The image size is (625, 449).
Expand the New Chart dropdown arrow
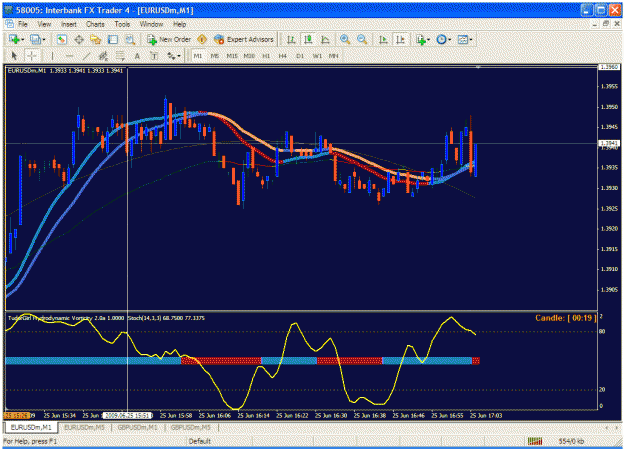[x=23, y=39]
